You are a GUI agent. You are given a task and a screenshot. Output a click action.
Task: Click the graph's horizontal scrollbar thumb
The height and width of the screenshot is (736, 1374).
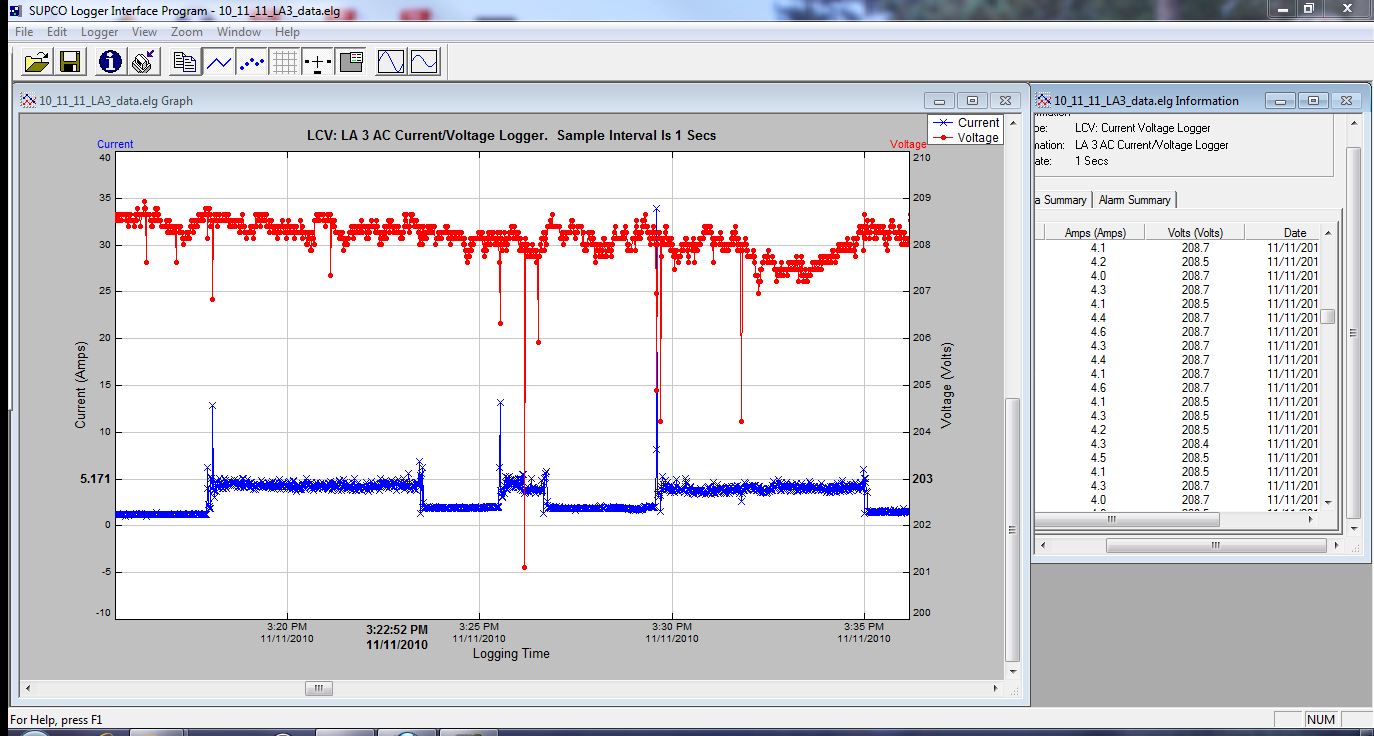click(x=318, y=688)
